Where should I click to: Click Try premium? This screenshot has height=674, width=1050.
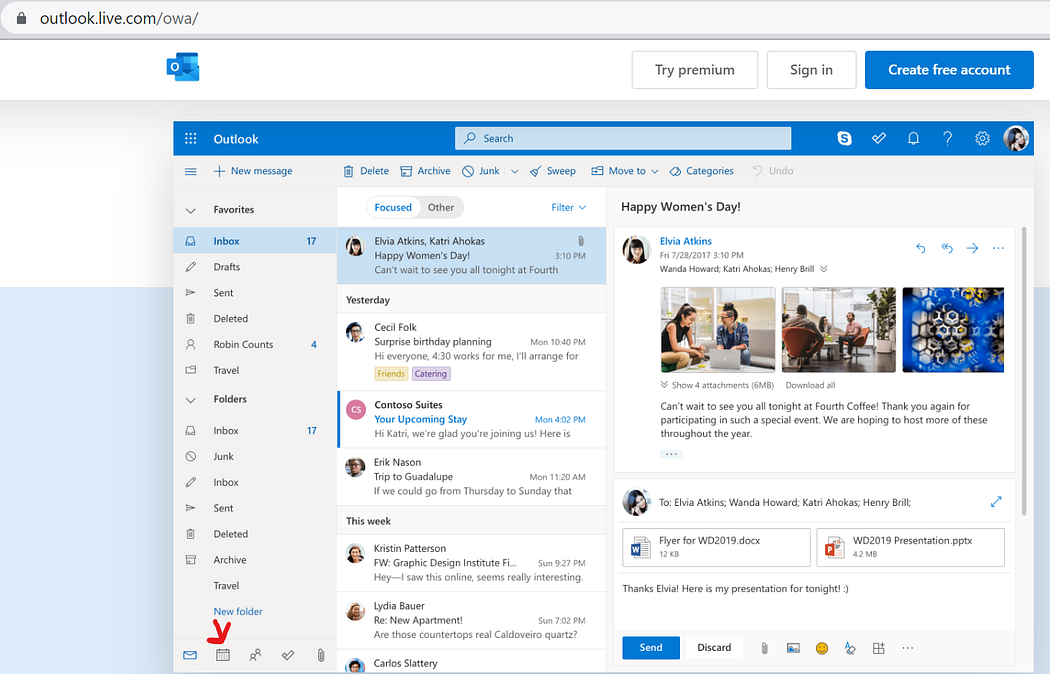pyautogui.click(x=694, y=70)
